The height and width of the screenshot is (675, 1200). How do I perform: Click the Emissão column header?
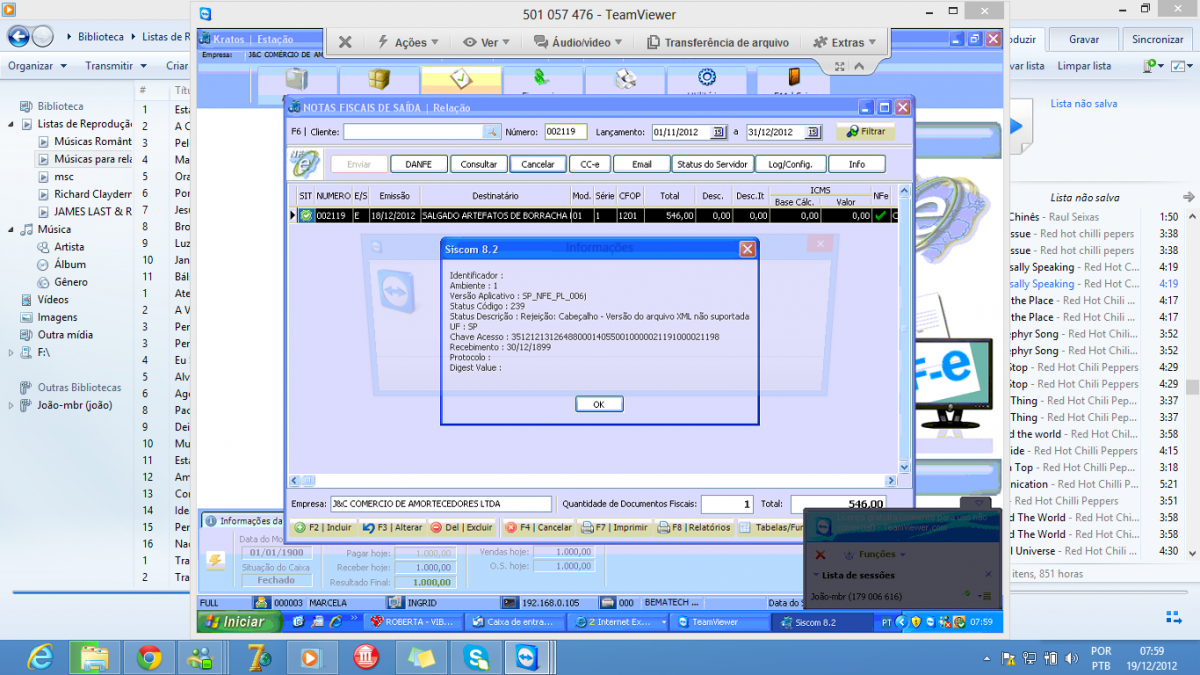coord(394,196)
